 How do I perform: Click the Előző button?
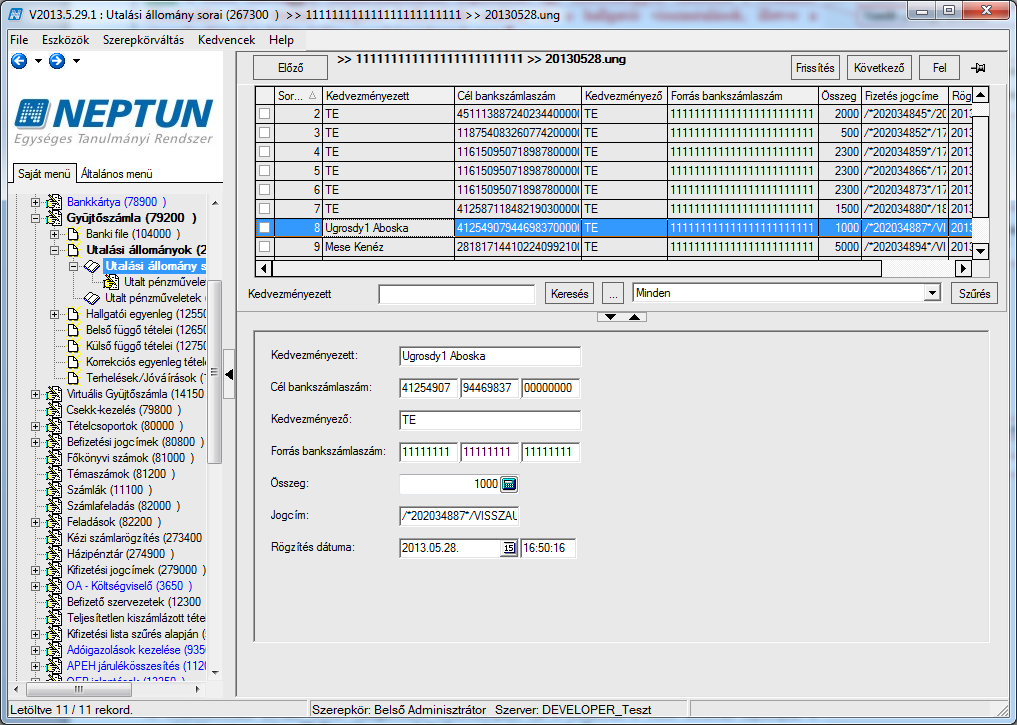(291, 68)
